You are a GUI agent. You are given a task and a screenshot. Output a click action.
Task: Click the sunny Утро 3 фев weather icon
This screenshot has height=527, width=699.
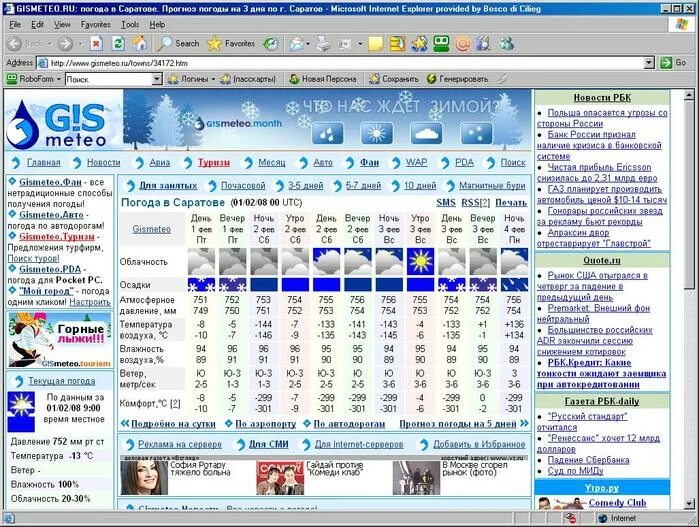coord(420,261)
